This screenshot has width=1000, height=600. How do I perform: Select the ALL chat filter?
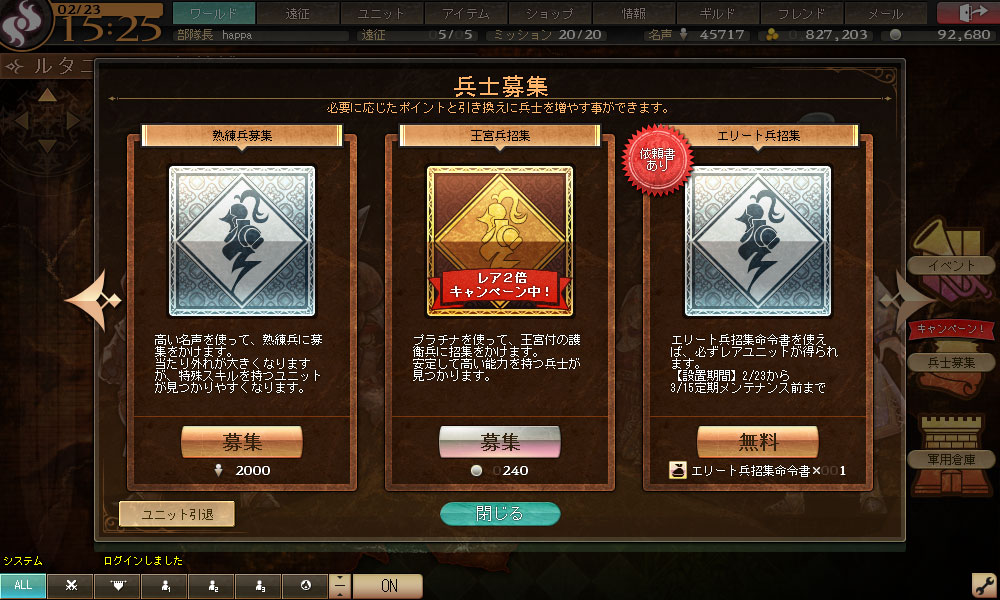(23, 585)
